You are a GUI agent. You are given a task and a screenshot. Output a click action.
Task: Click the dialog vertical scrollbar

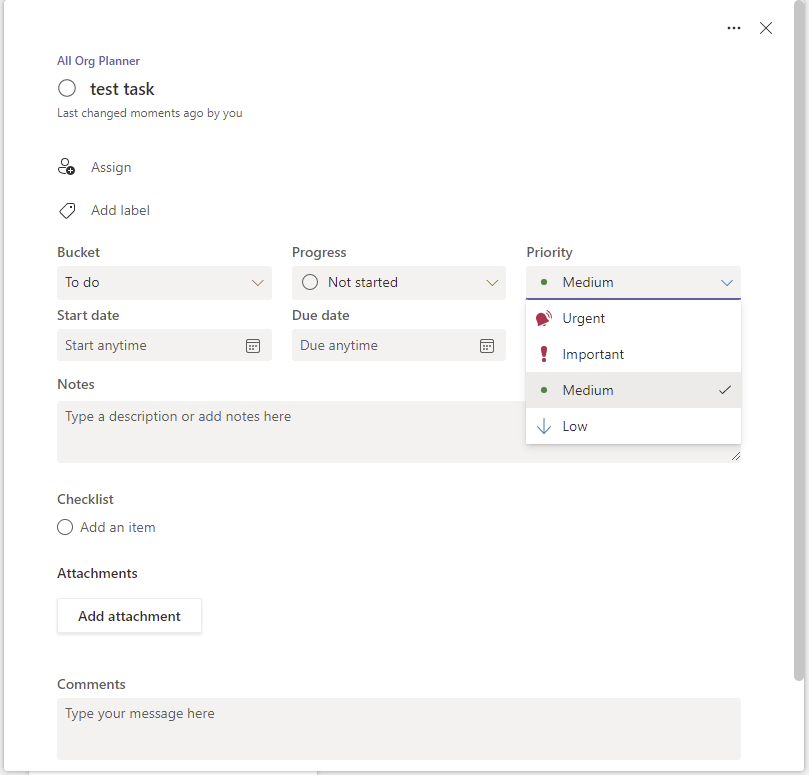coord(799,341)
